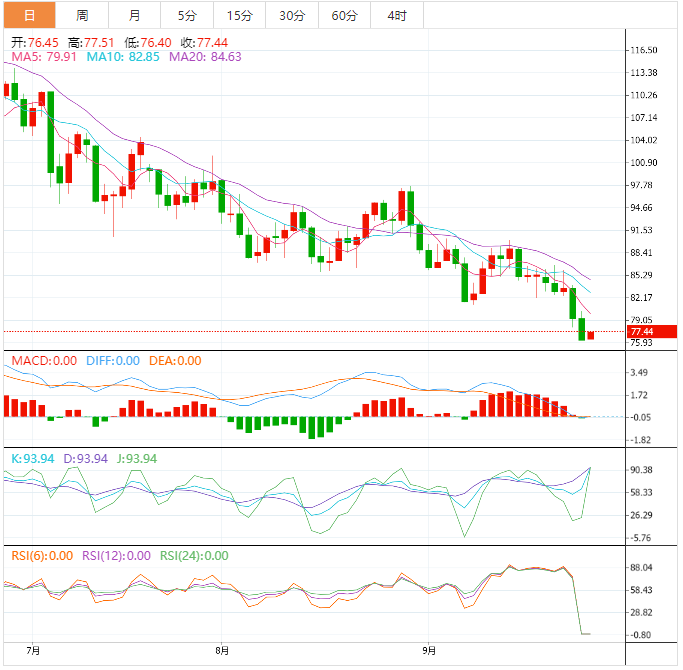Click the MA20: 84.63 indicator label

point(205,57)
